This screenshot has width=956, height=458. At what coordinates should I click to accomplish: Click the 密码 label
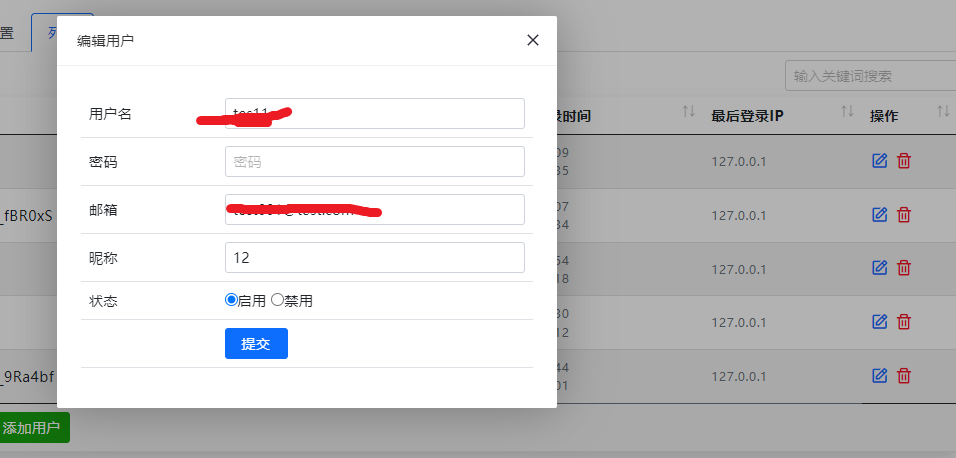click(x=103, y=162)
